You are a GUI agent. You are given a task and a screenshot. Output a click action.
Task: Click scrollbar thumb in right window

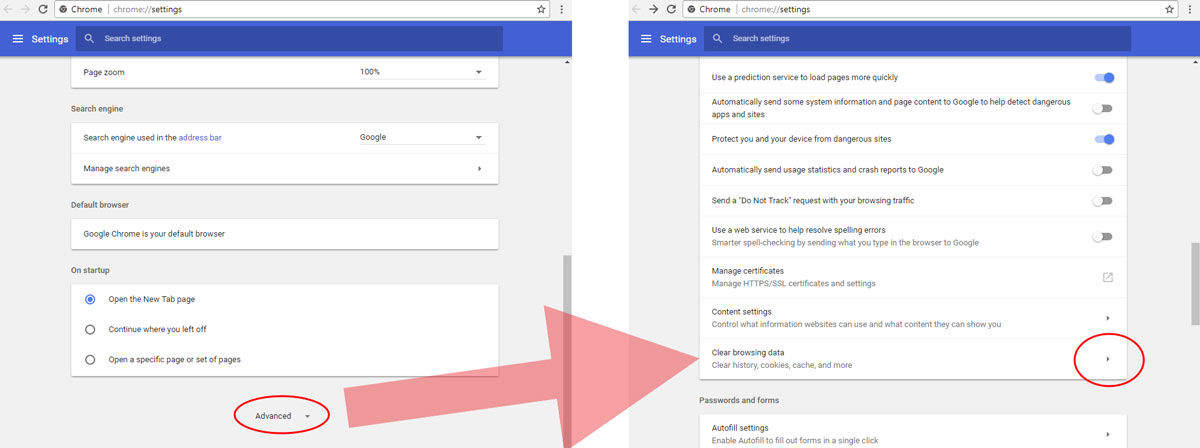[1195, 283]
